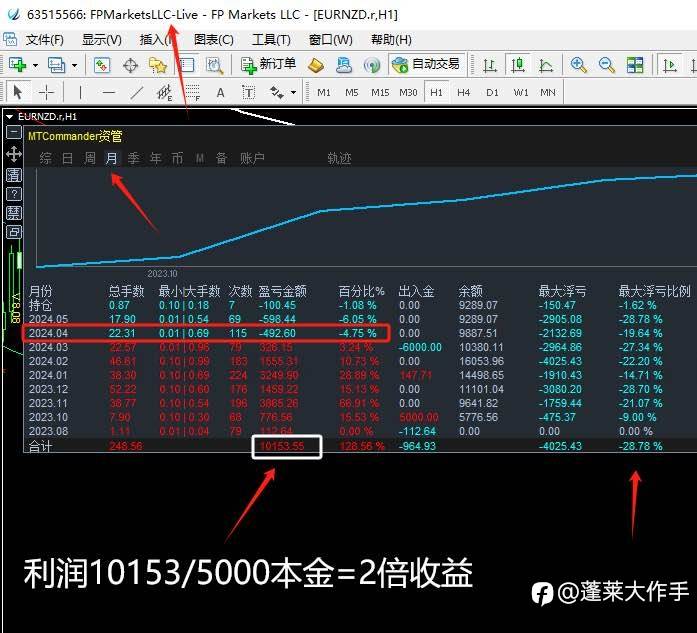697x633 pixels.
Task: Select the trendline drawing tool
Action: click(136, 92)
